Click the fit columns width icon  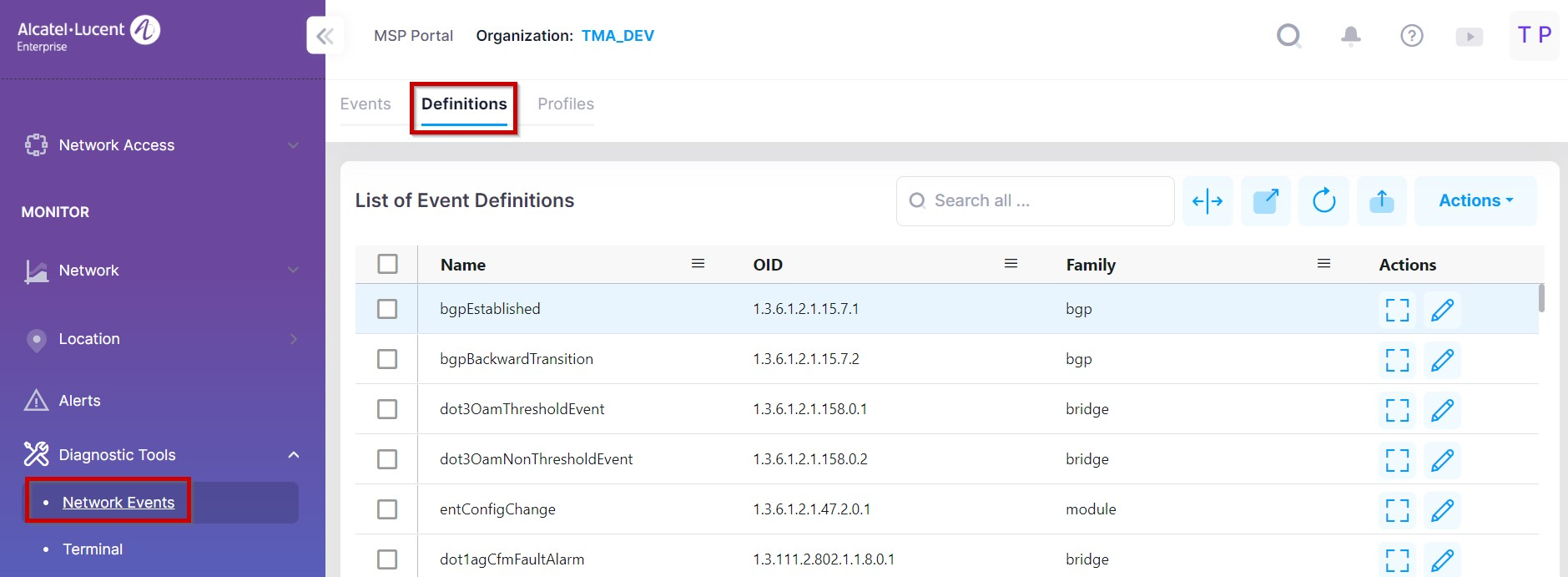(1207, 201)
